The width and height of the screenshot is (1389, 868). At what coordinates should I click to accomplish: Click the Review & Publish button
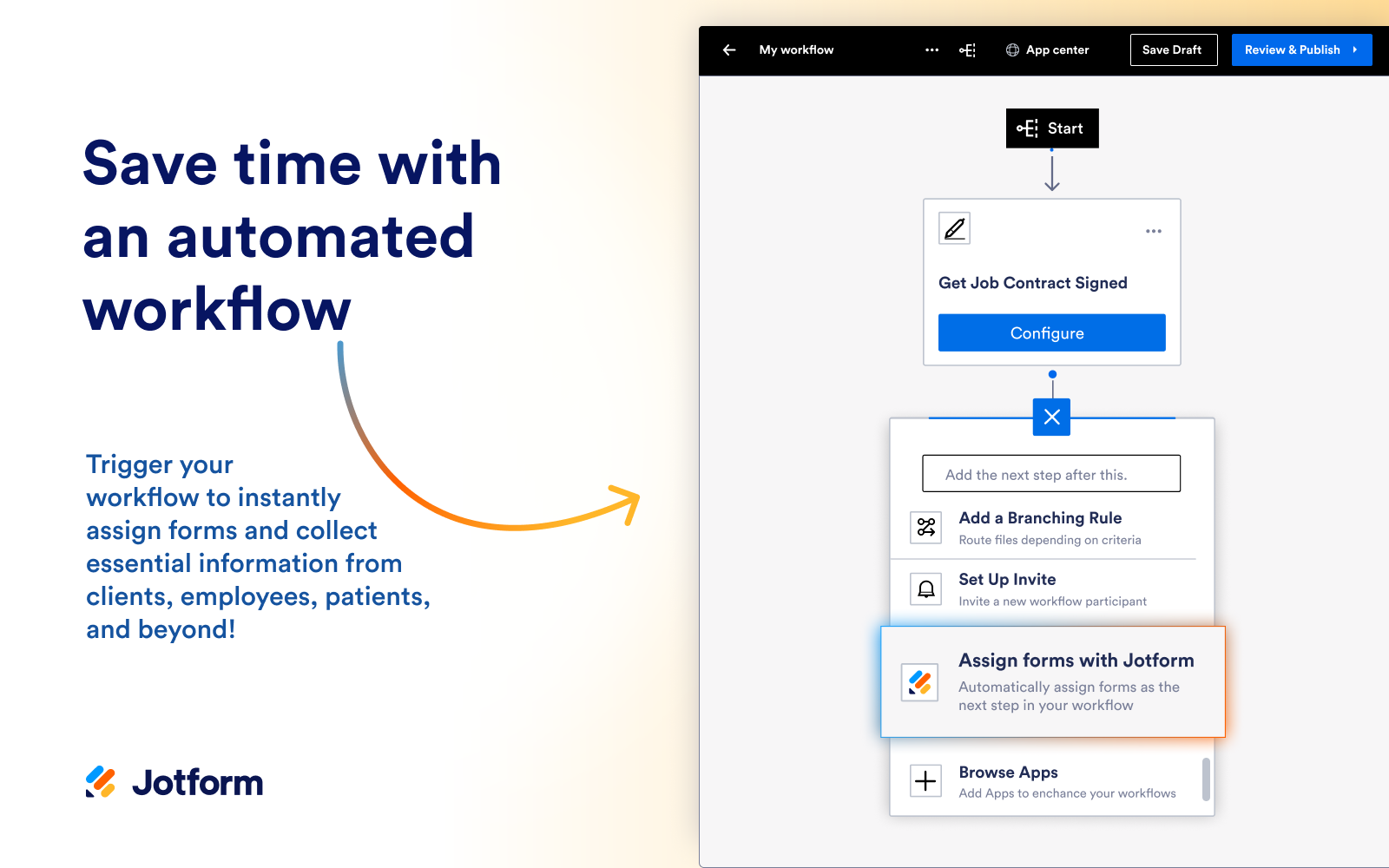(1301, 49)
